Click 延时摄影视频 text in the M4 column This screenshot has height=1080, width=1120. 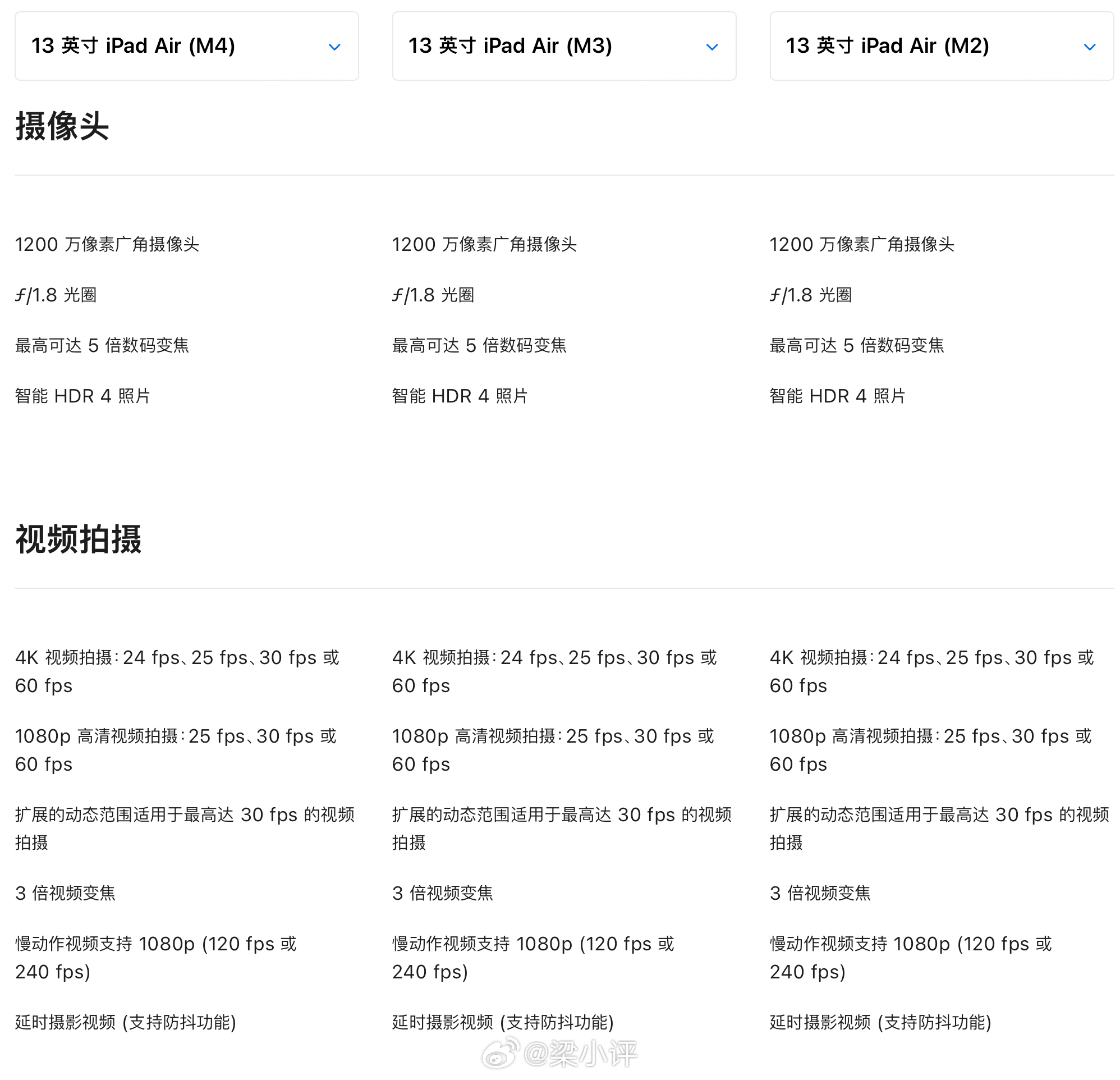click(125, 1022)
